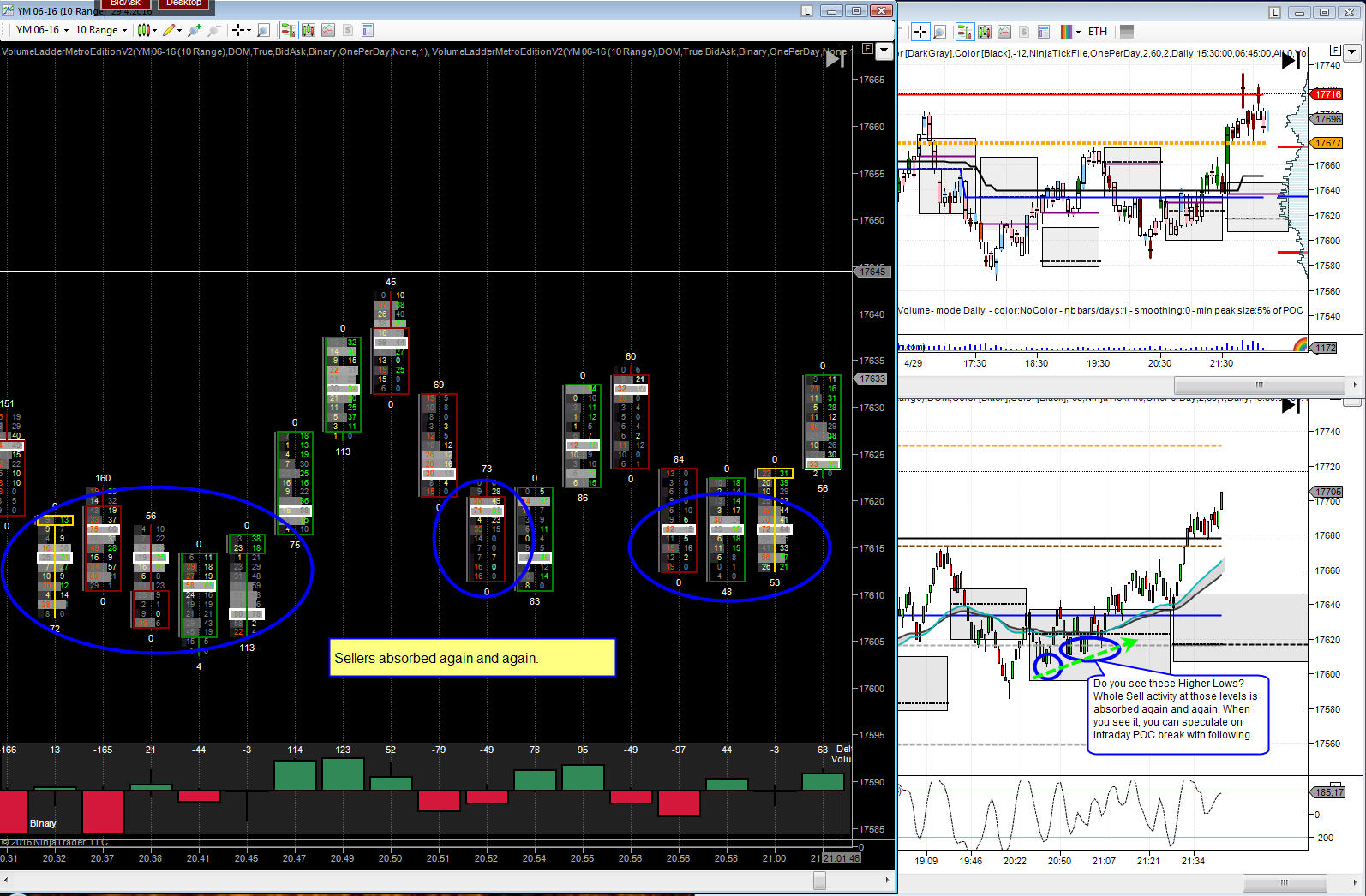The image size is (1366, 896).
Task: Toggle the F button on left chart
Action: (867, 50)
